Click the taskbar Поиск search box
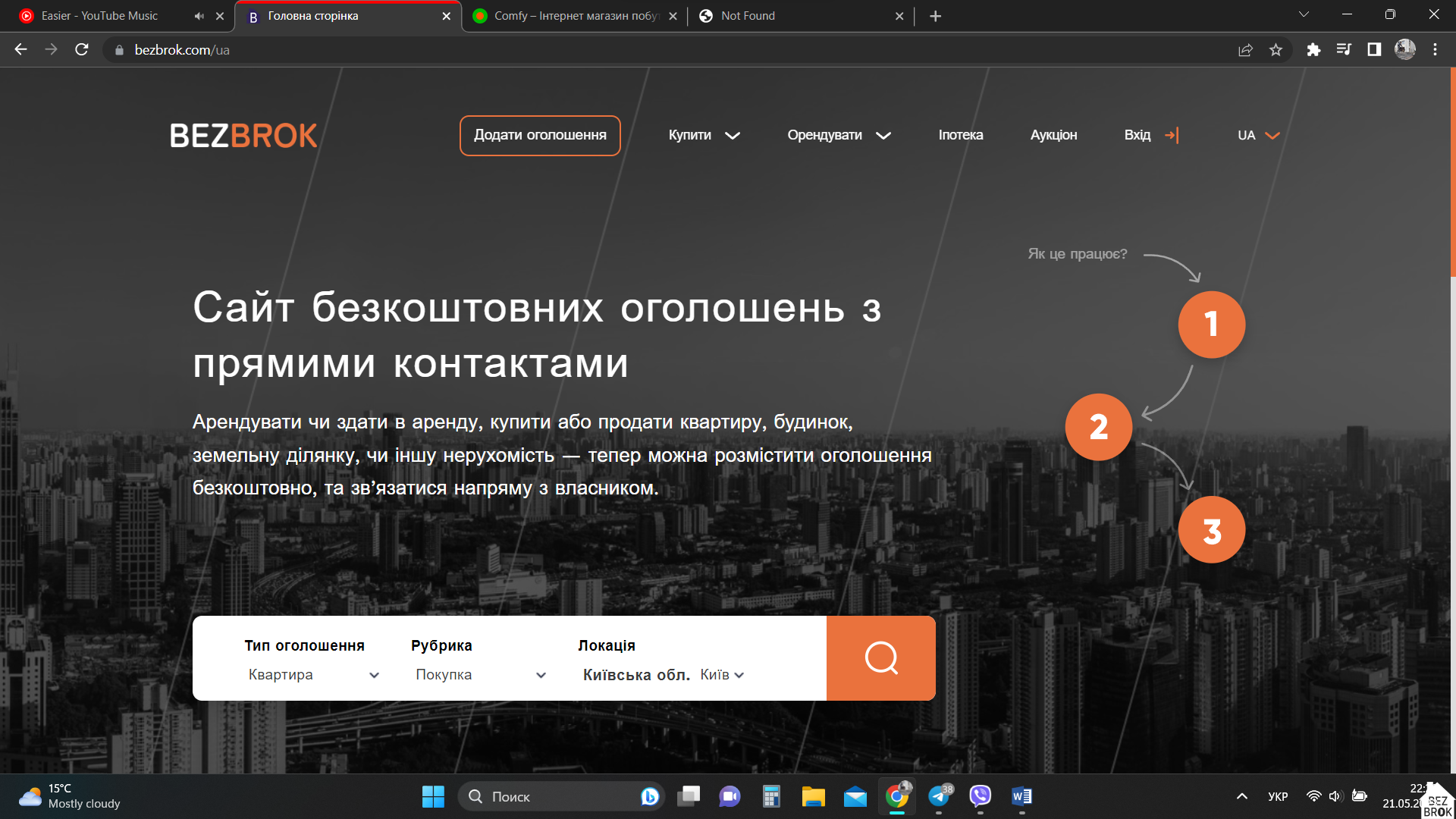 561,796
